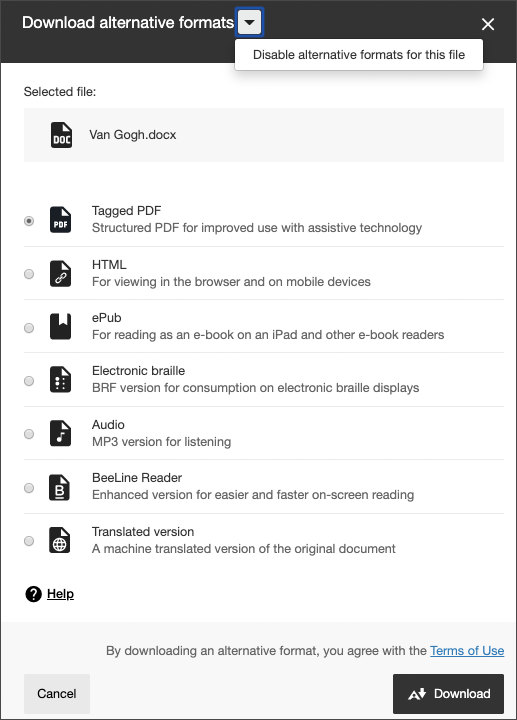The height and width of the screenshot is (720, 517).
Task: Click the BeeLine Reader B icon
Action: click(60, 487)
